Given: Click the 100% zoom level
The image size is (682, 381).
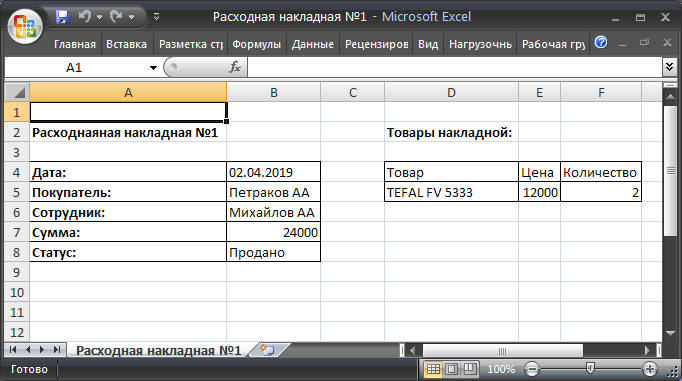Looking at the screenshot, I should tap(501, 369).
